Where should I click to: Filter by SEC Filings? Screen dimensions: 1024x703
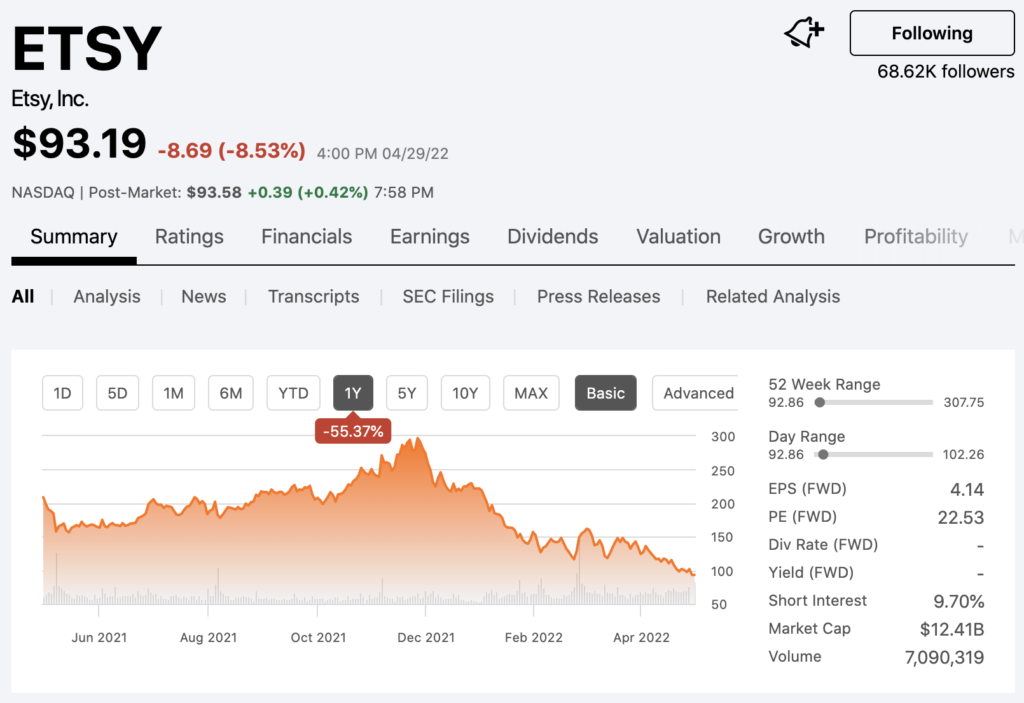click(448, 297)
